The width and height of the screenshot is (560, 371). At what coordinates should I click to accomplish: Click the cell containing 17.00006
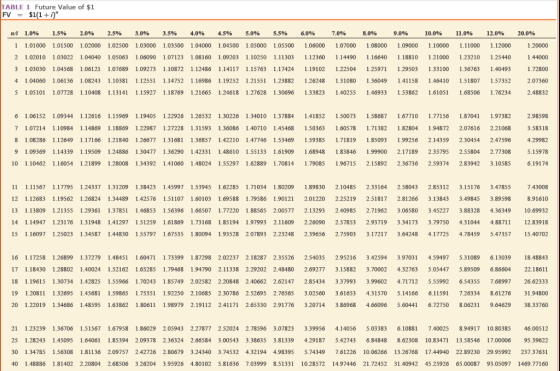click(499, 340)
